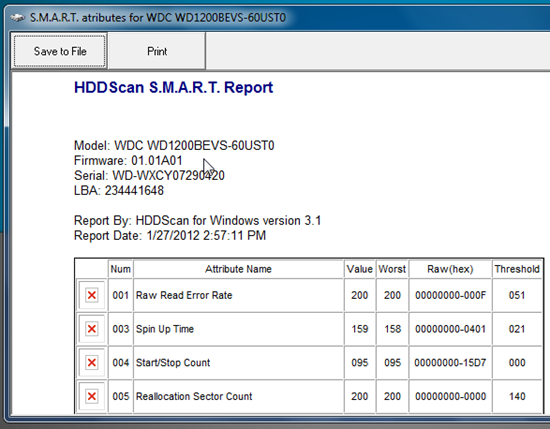
Task: Click the Serial: WD-WXCY07290420 line
Action: [x=149, y=175]
